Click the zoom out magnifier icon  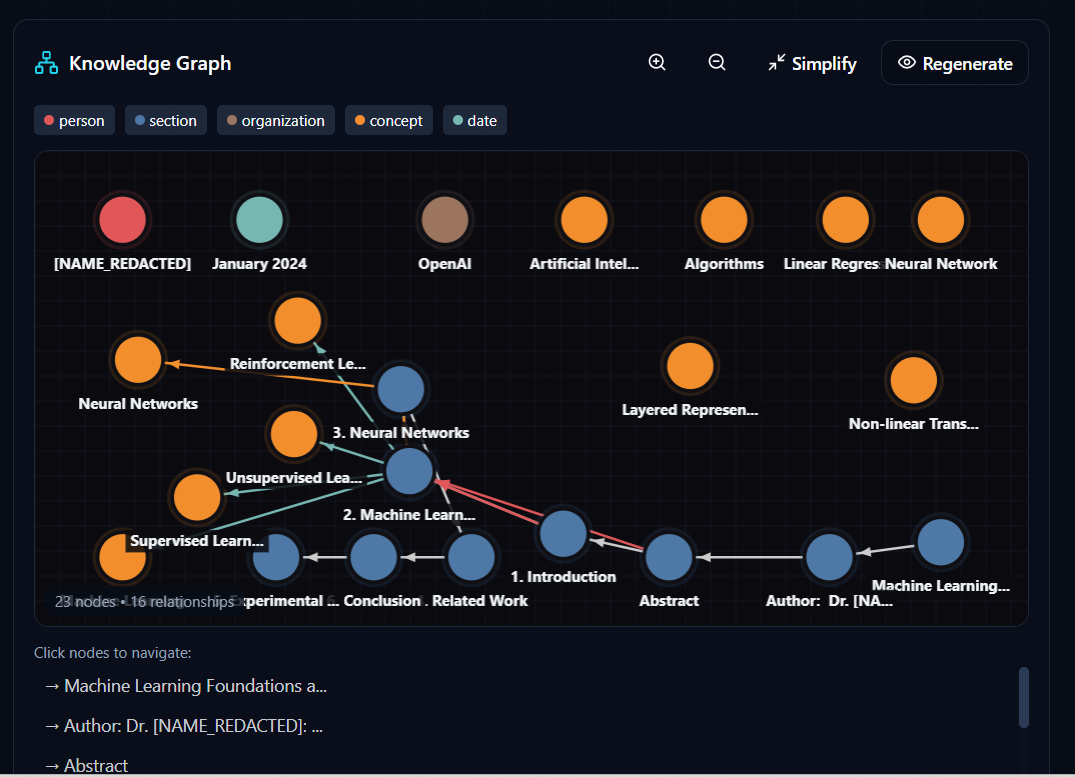click(716, 62)
